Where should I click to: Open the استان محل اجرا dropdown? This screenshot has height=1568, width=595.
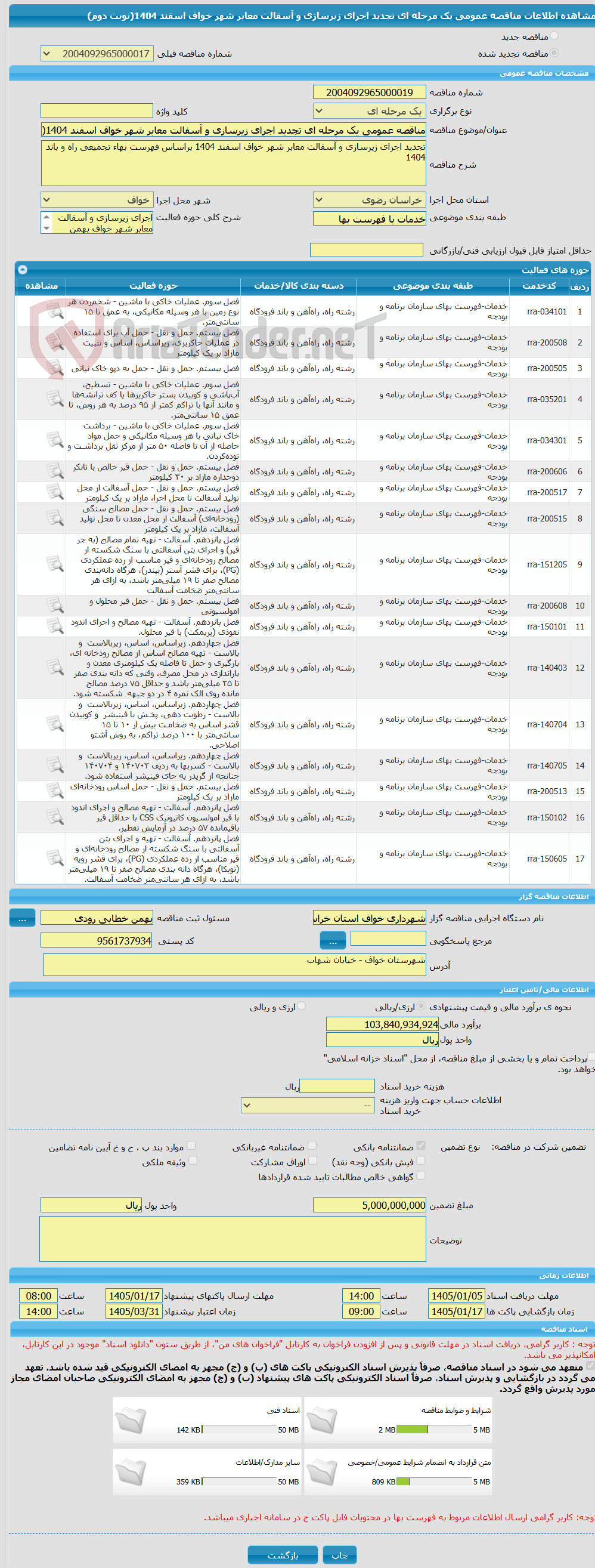(369, 200)
